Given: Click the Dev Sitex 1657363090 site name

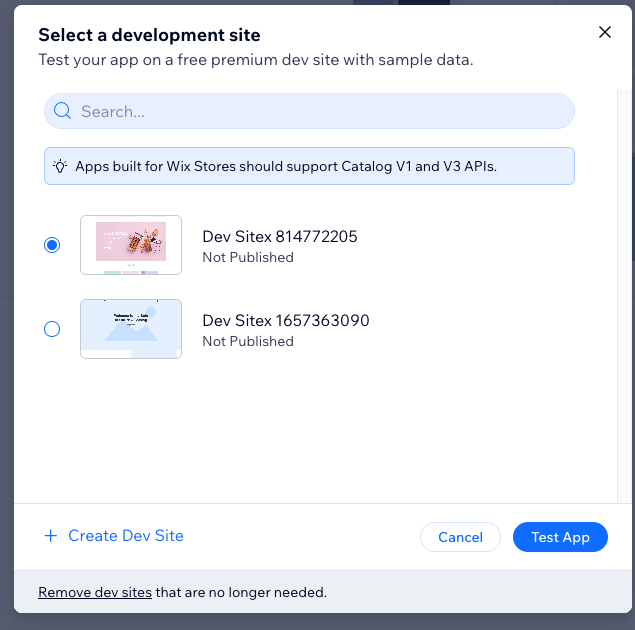Looking at the screenshot, I should point(285,321).
